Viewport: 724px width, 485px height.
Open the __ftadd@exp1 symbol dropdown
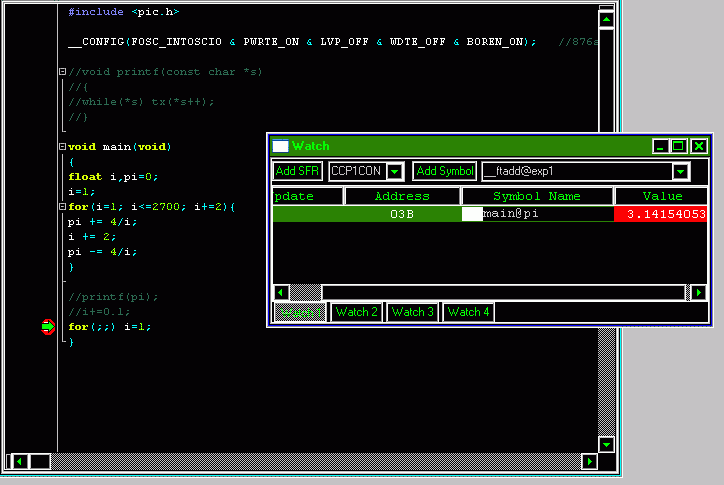pyautogui.click(x=681, y=171)
